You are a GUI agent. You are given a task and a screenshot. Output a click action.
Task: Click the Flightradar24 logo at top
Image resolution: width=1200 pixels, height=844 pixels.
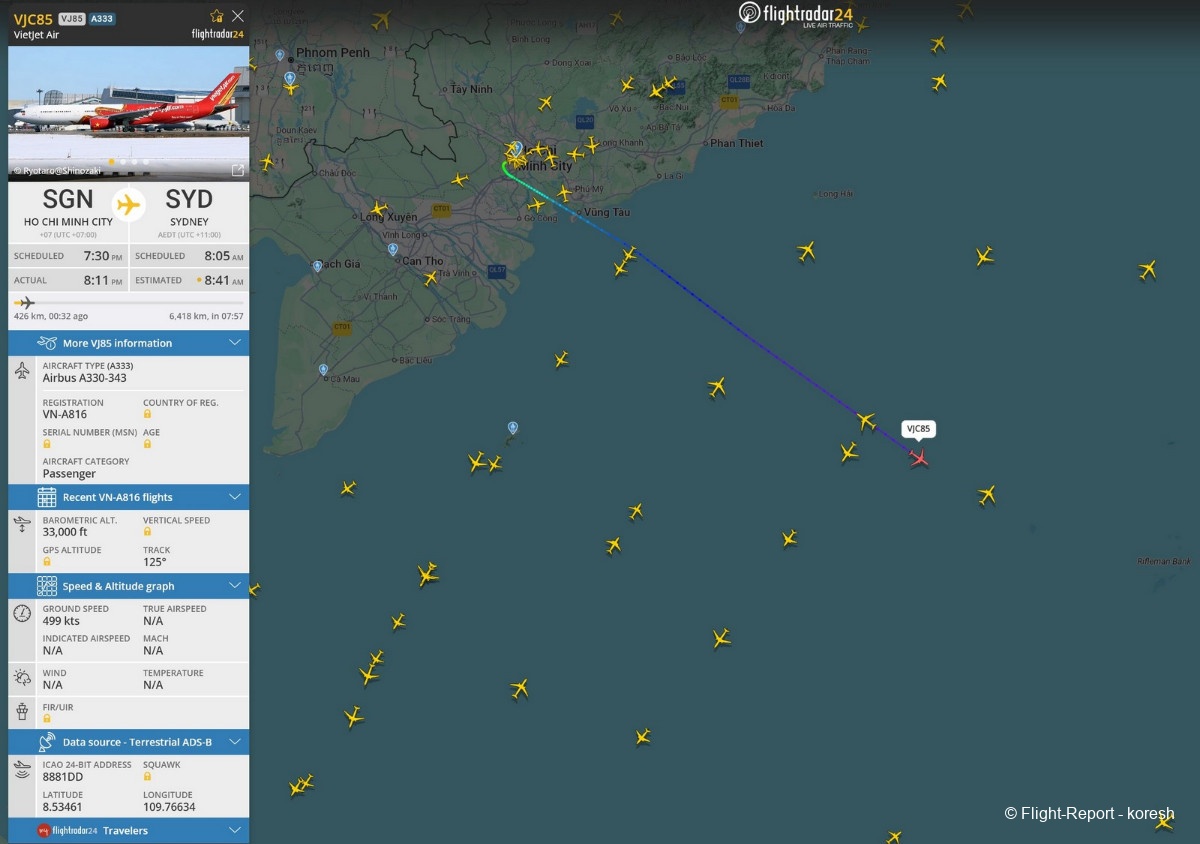pyautogui.click(x=796, y=14)
